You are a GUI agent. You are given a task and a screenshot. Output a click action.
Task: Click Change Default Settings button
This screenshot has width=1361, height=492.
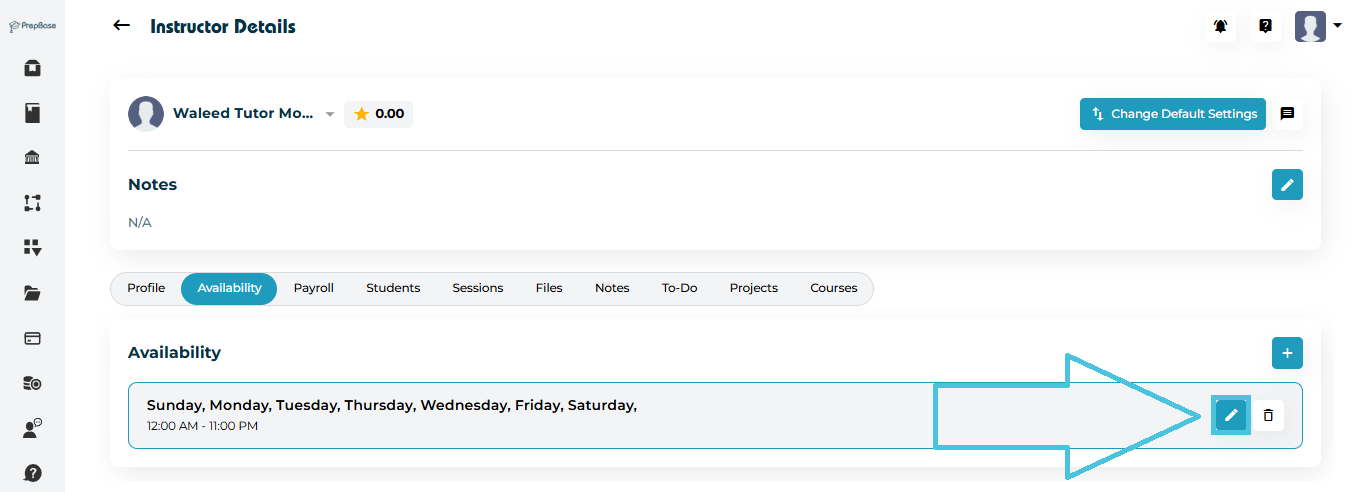tap(1173, 114)
